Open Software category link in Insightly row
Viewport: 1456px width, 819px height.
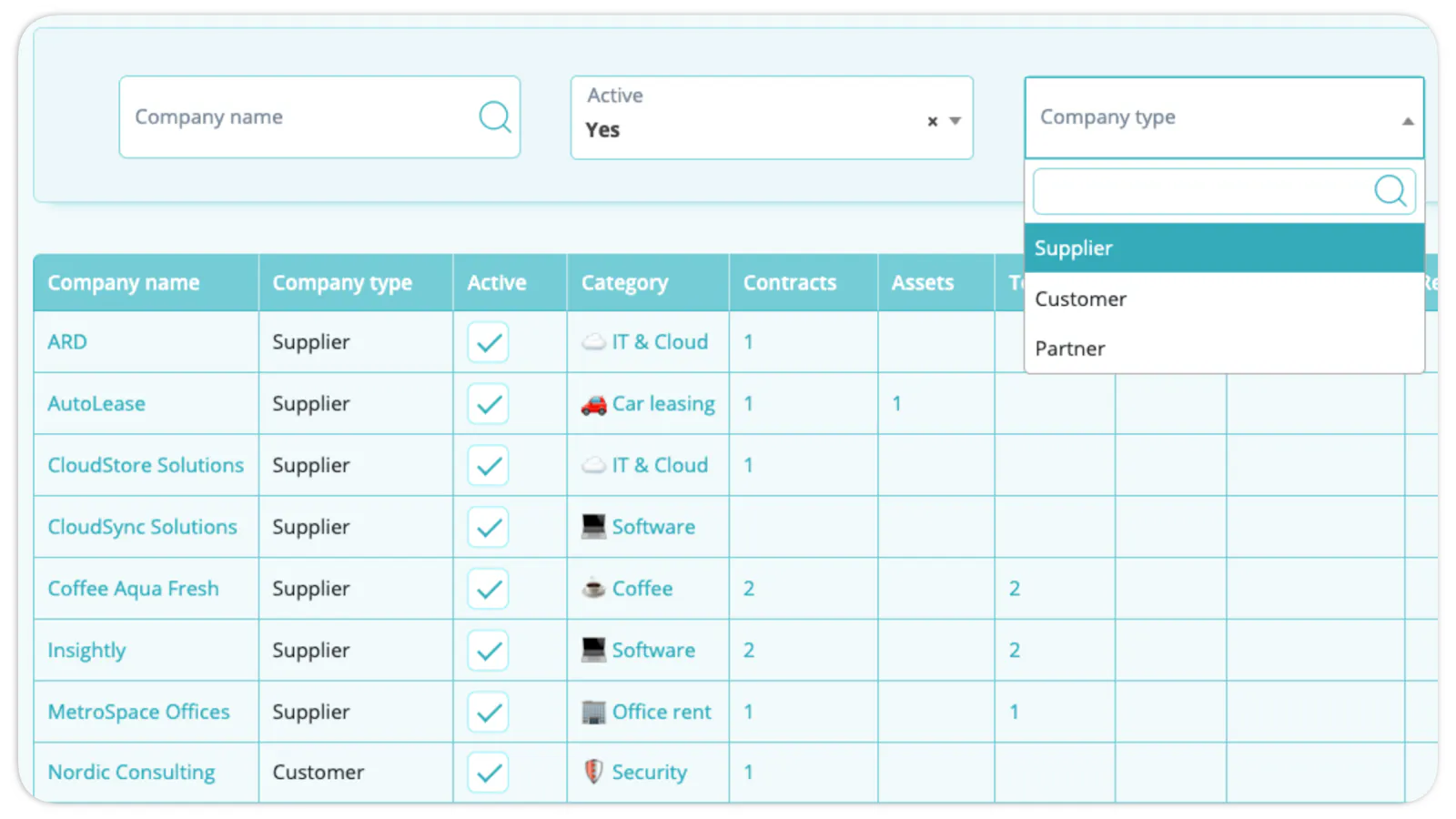click(653, 651)
